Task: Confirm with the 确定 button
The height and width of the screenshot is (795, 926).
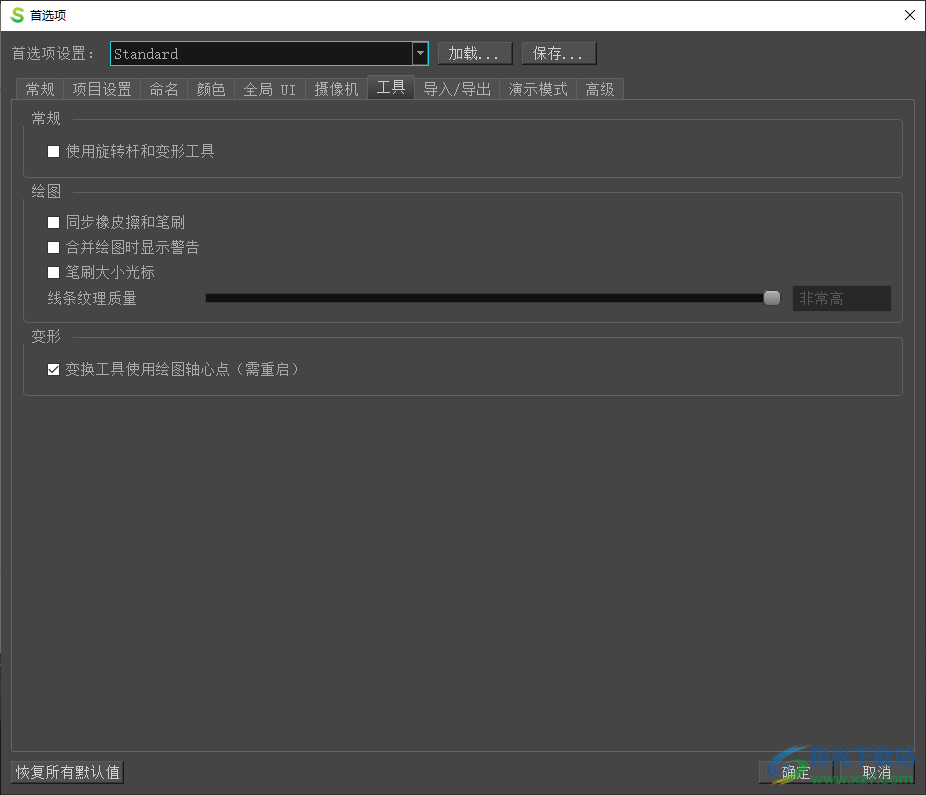Action: point(795,772)
